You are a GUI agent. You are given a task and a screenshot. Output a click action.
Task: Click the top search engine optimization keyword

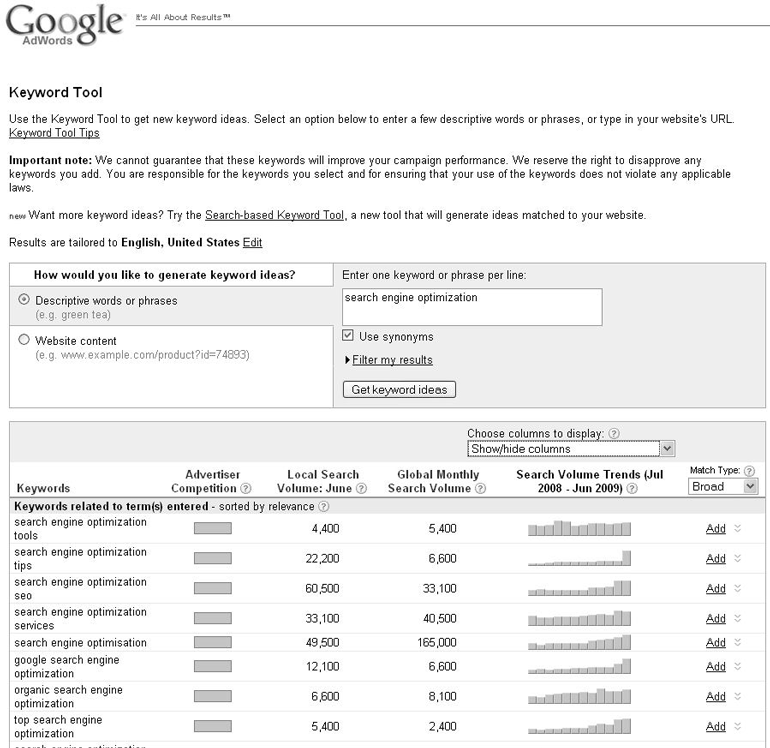pos(58,726)
